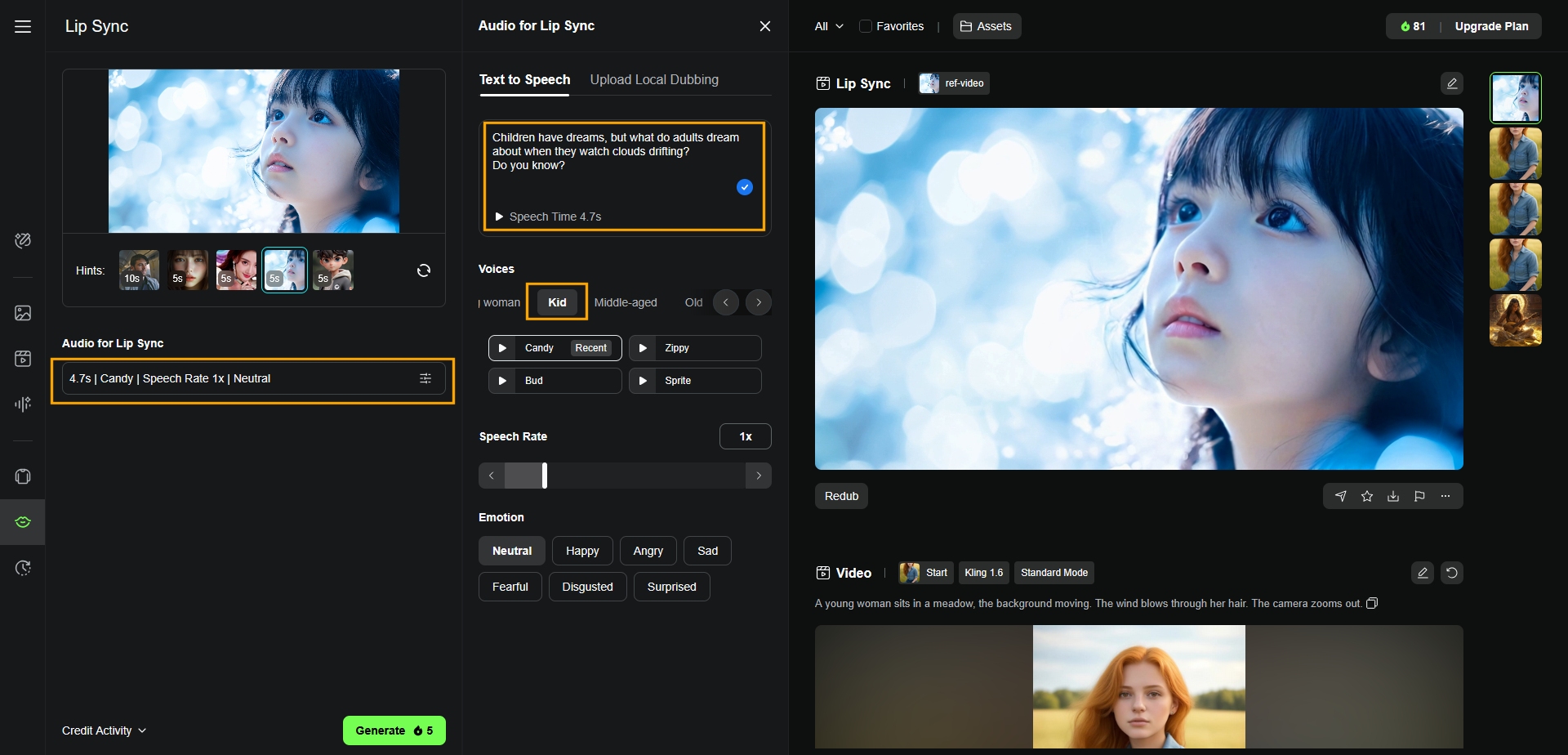Edit the Lip Sync result
This screenshot has height=755, width=1568.
(1452, 83)
